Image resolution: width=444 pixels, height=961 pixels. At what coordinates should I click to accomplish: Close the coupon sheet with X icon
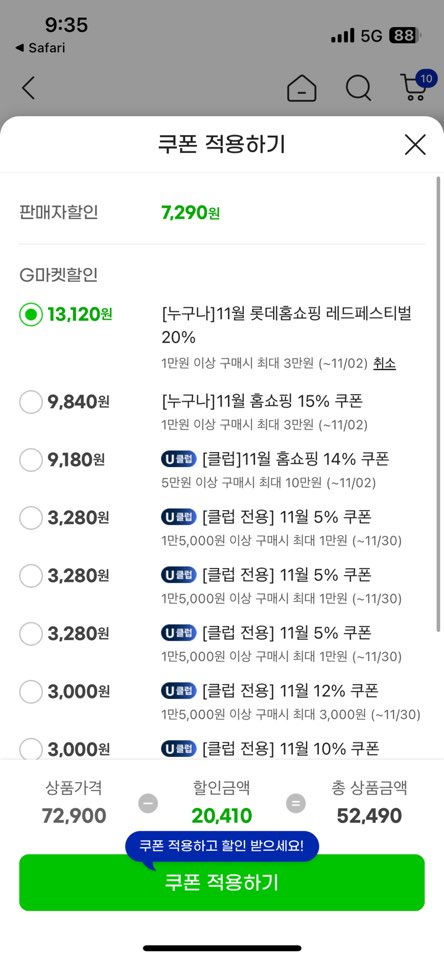[415, 145]
